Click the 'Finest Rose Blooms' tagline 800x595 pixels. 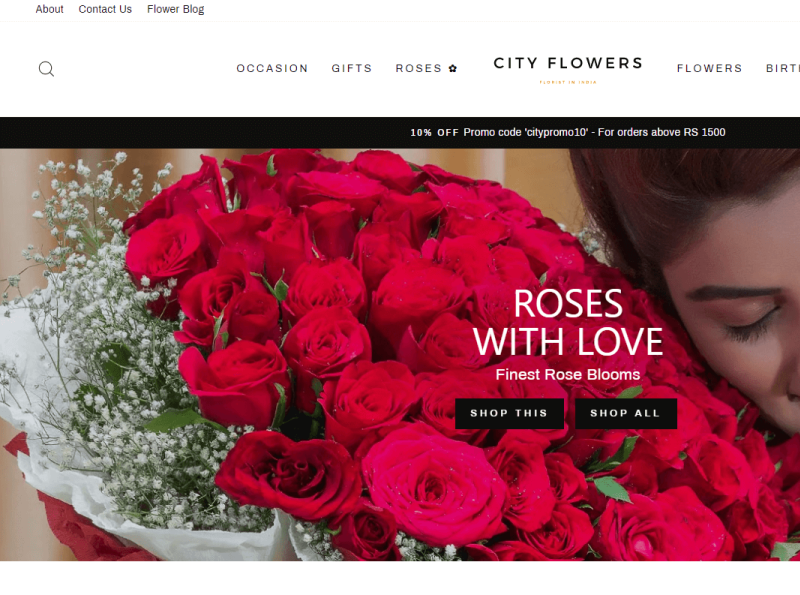point(568,373)
